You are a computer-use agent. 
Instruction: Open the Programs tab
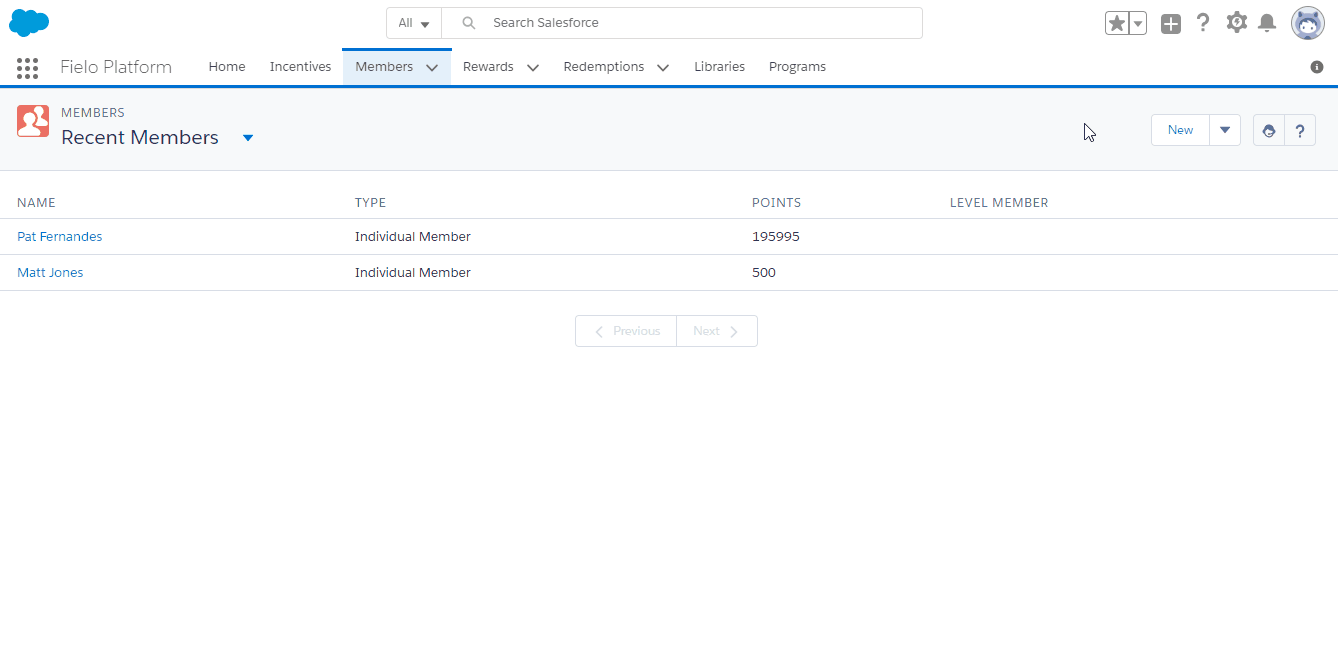click(x=797, y=67)
